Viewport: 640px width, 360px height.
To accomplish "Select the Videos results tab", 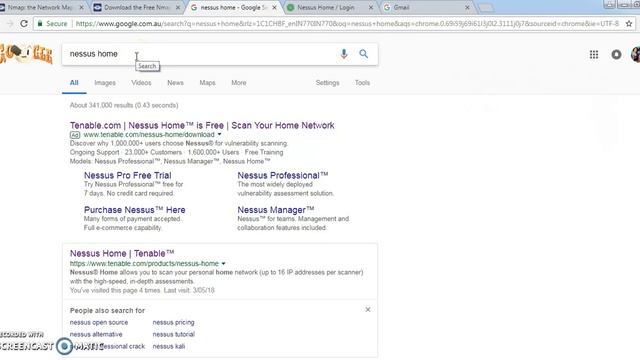I will (141, 83).
